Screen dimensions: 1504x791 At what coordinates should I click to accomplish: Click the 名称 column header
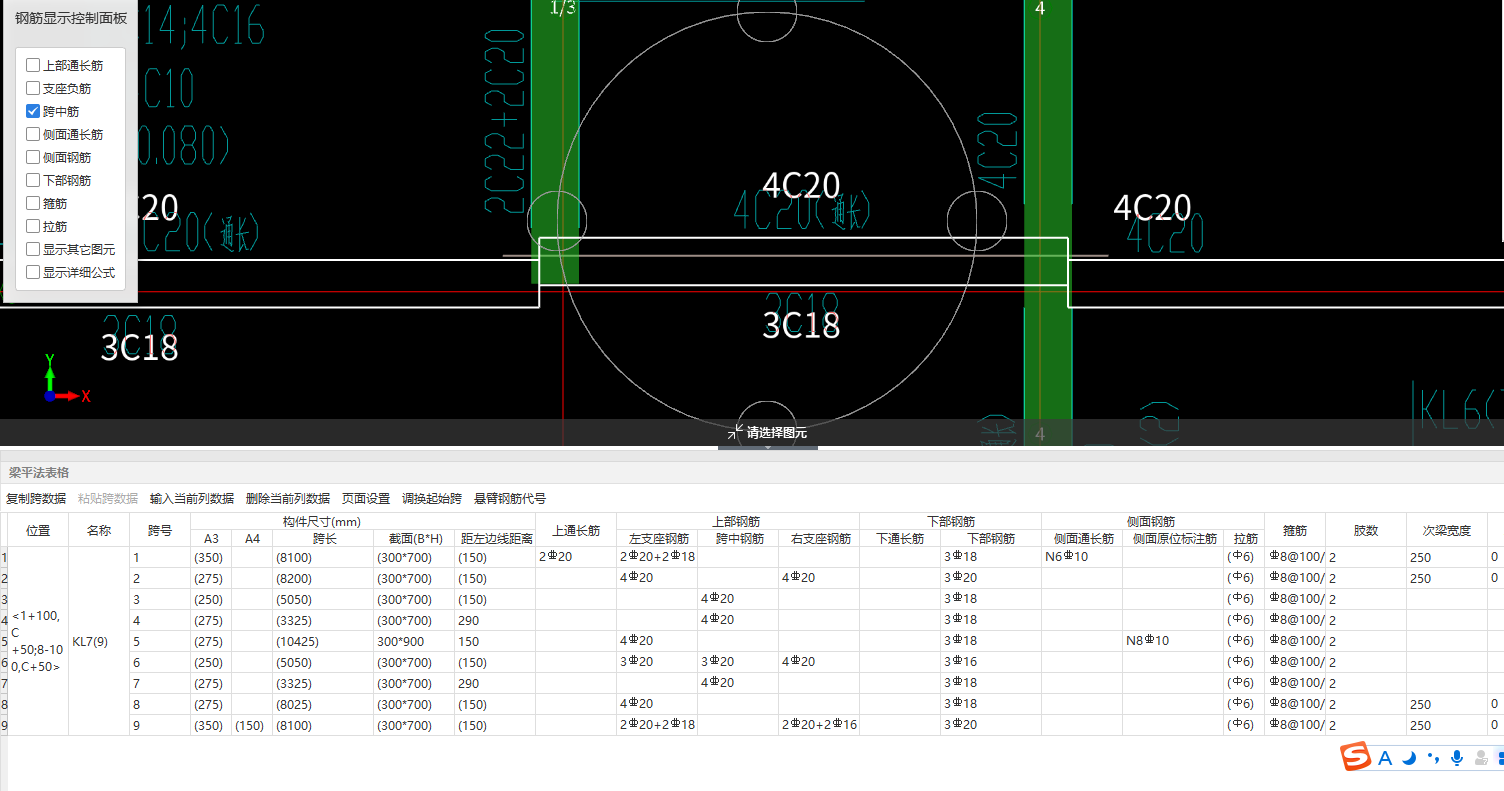pyautogui.click(x=99, y=530)
